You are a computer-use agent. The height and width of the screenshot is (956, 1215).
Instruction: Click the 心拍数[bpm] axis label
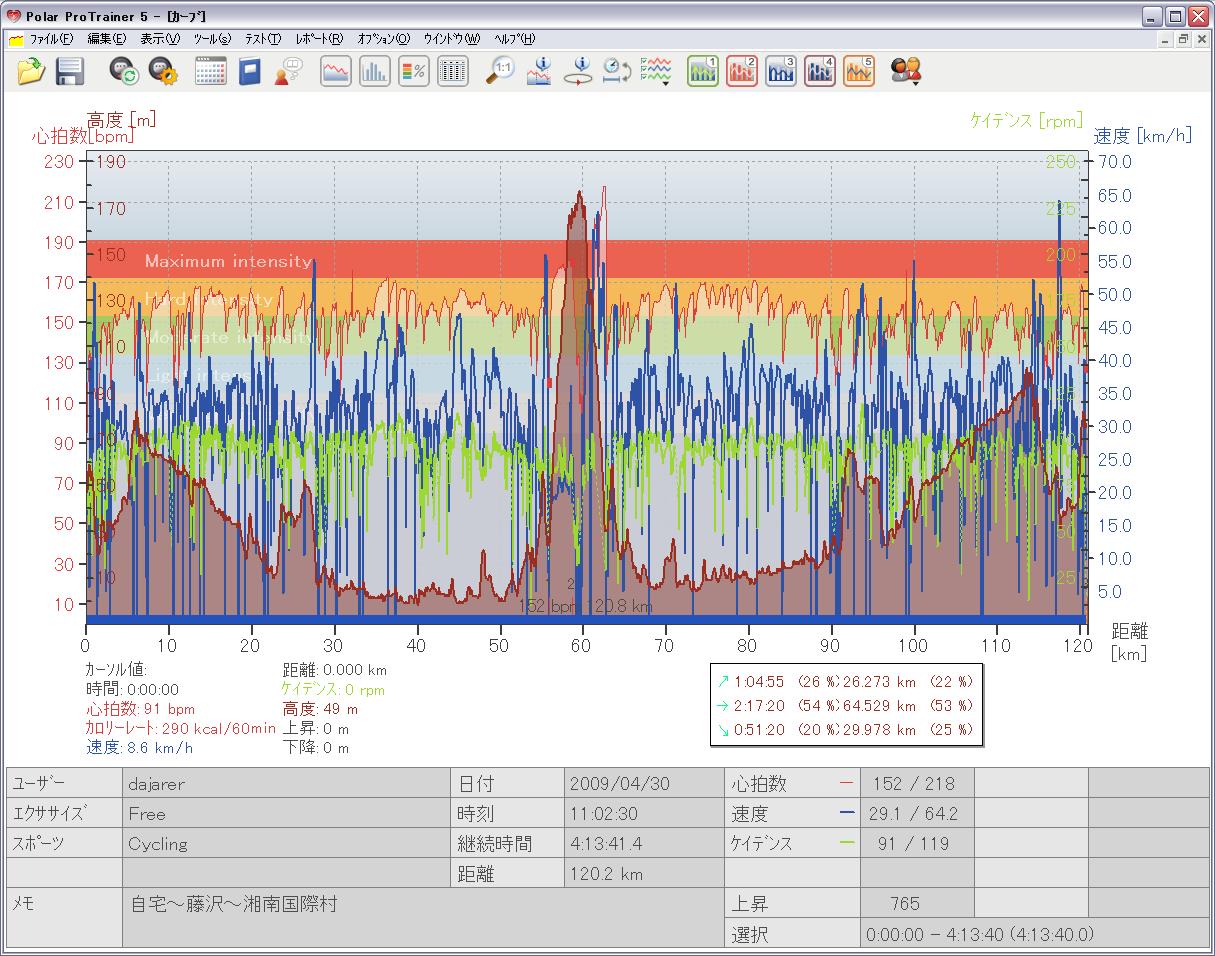(x=83, y=136)
